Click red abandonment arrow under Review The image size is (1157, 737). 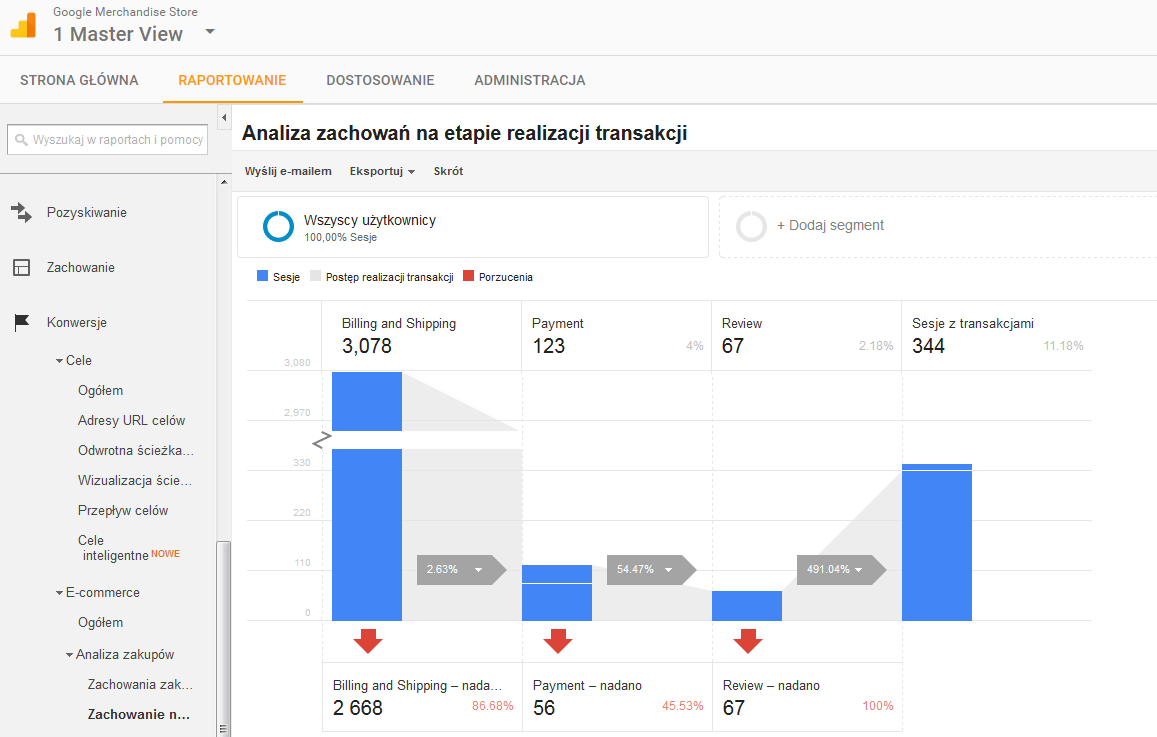pyautogui.click(x=747, y=641)
